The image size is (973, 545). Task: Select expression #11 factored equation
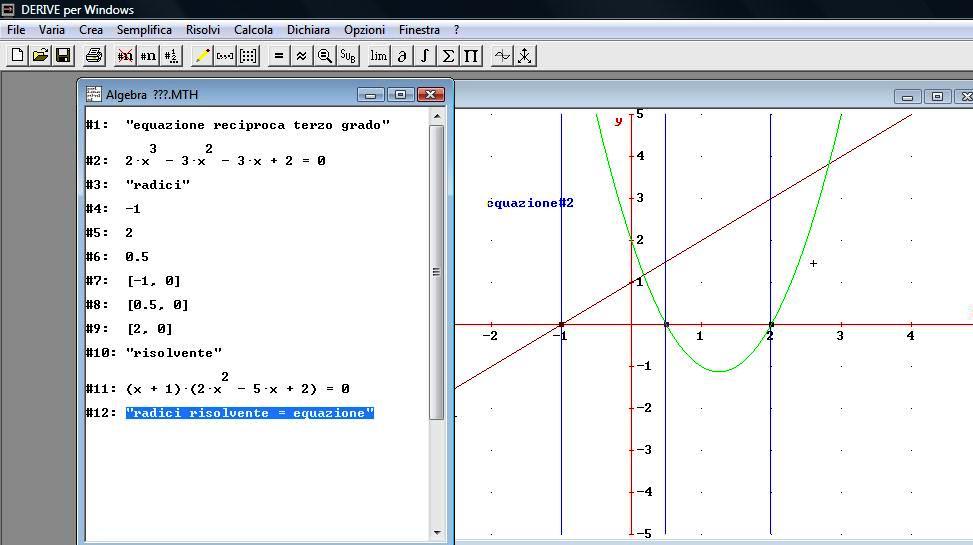(x=238, y=384)
